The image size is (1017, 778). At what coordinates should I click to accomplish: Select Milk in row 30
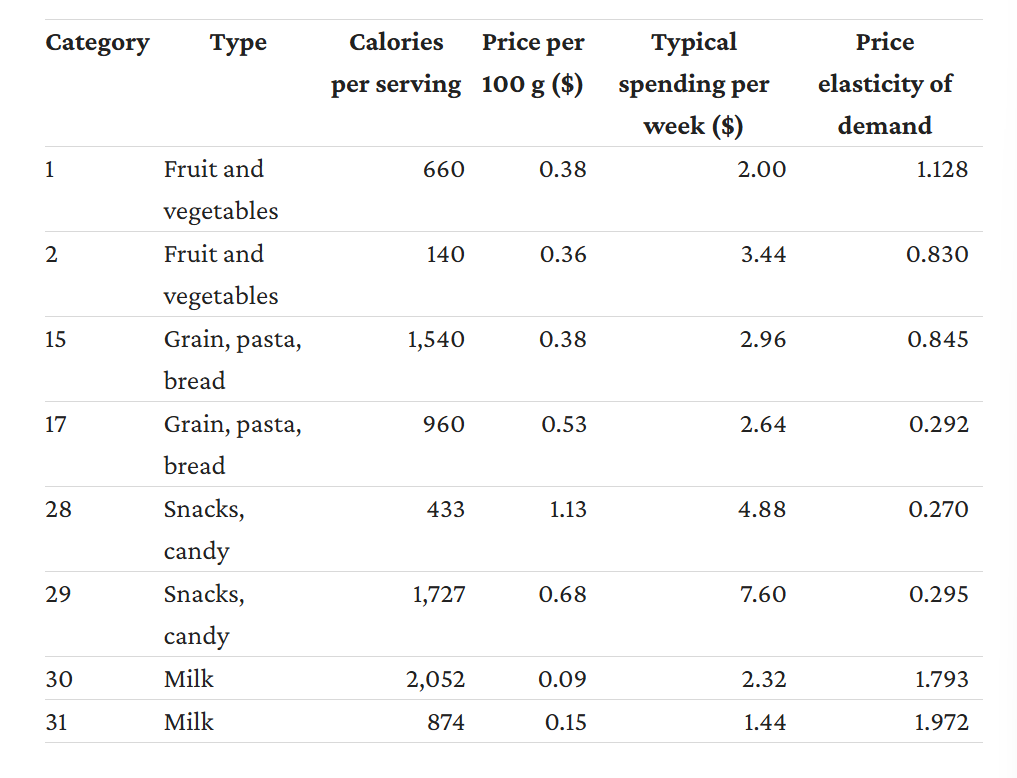[x=188, y=679]
